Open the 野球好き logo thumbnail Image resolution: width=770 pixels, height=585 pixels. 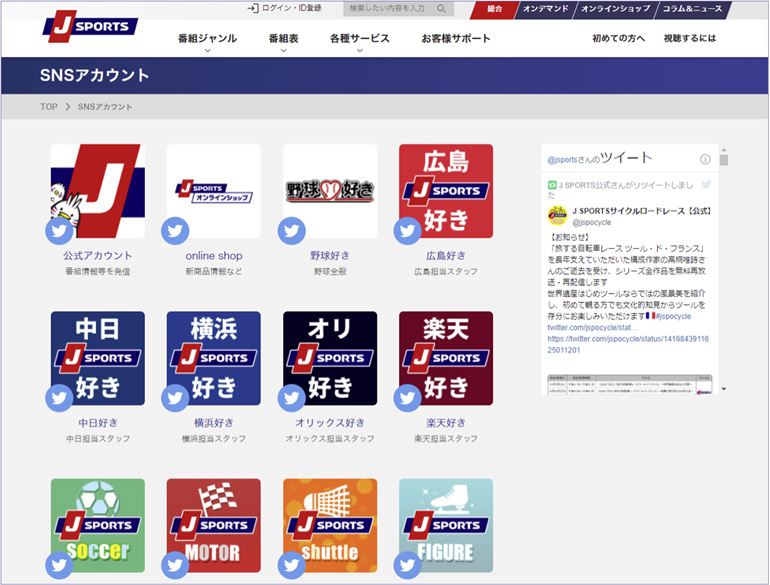(330, 191)
